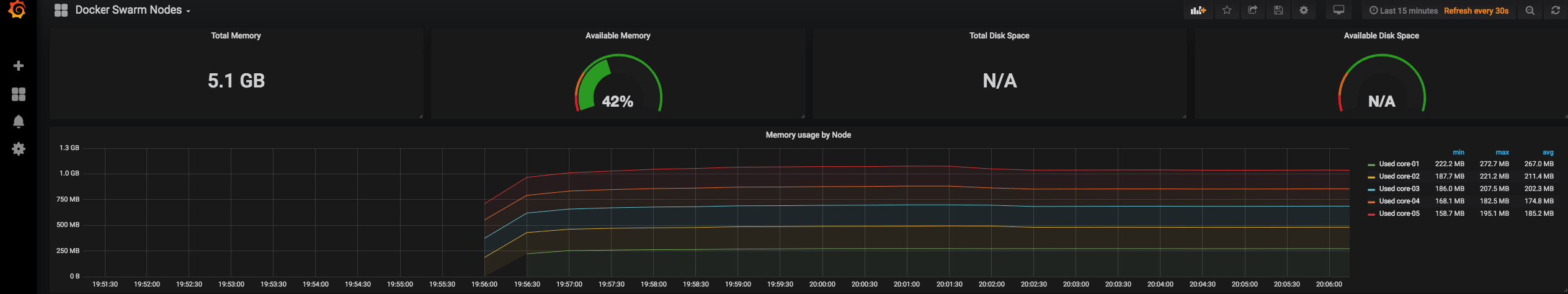The image size is (1568, 294).
Task: Open the Alerting bell icon
Action: 19,122
